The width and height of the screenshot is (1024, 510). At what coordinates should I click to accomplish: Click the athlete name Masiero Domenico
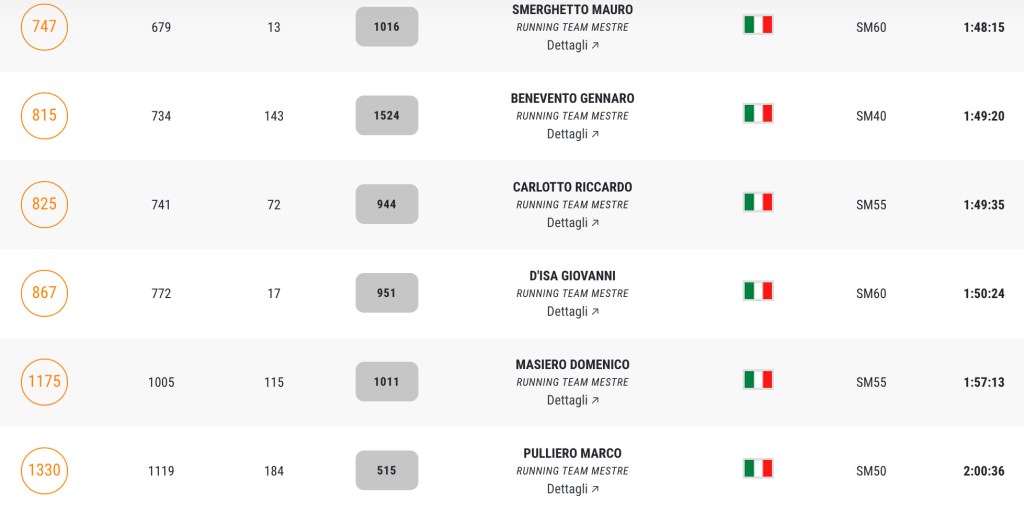click(572, 365)
